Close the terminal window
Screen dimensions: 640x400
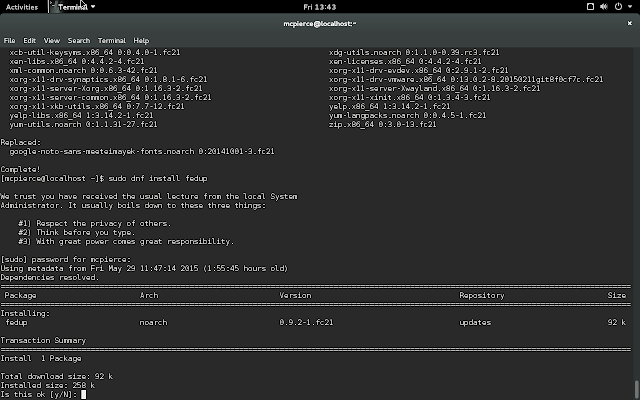[x=629, y=24]
